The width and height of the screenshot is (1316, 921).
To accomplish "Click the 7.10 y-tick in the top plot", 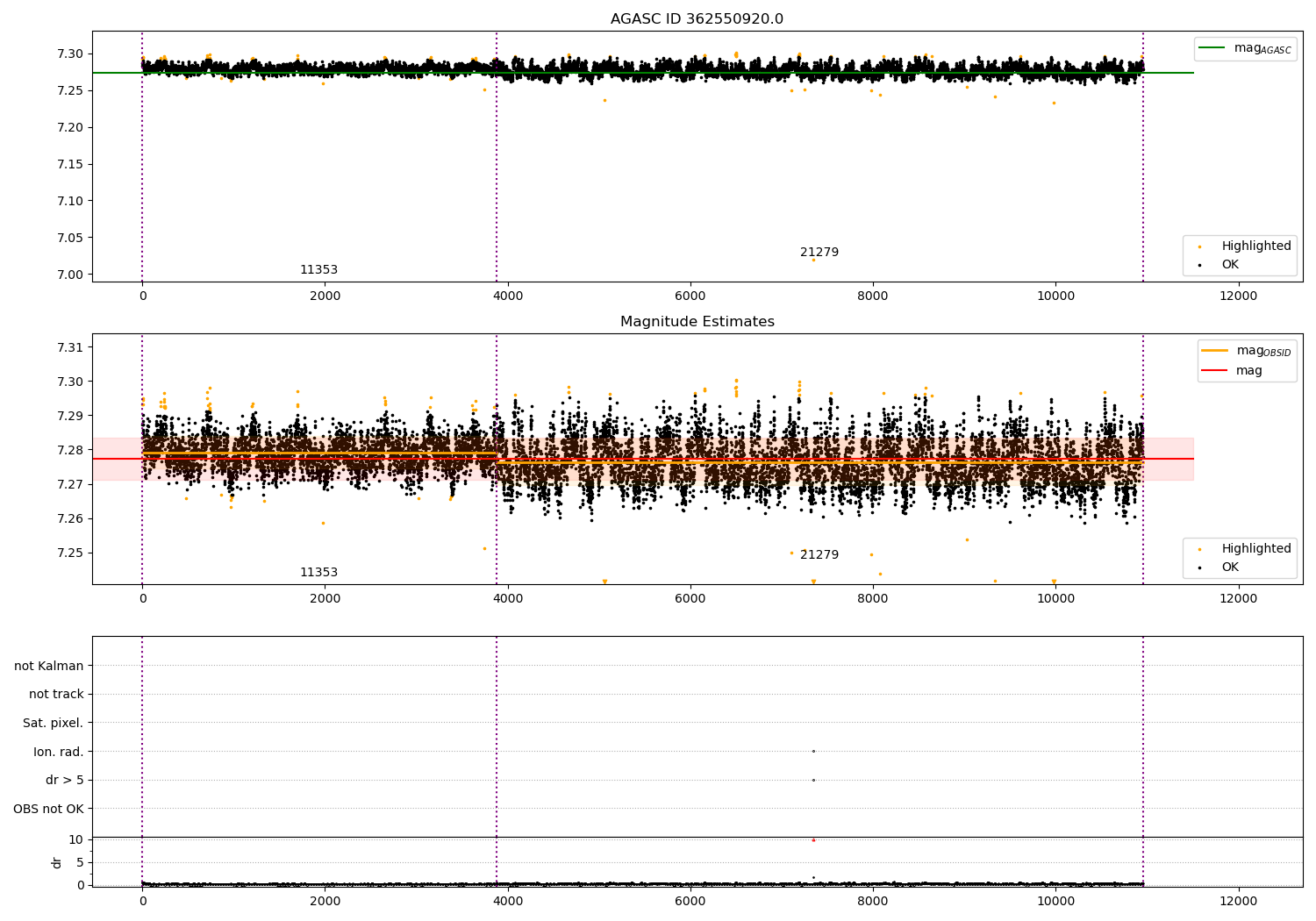I will [69, 201].
